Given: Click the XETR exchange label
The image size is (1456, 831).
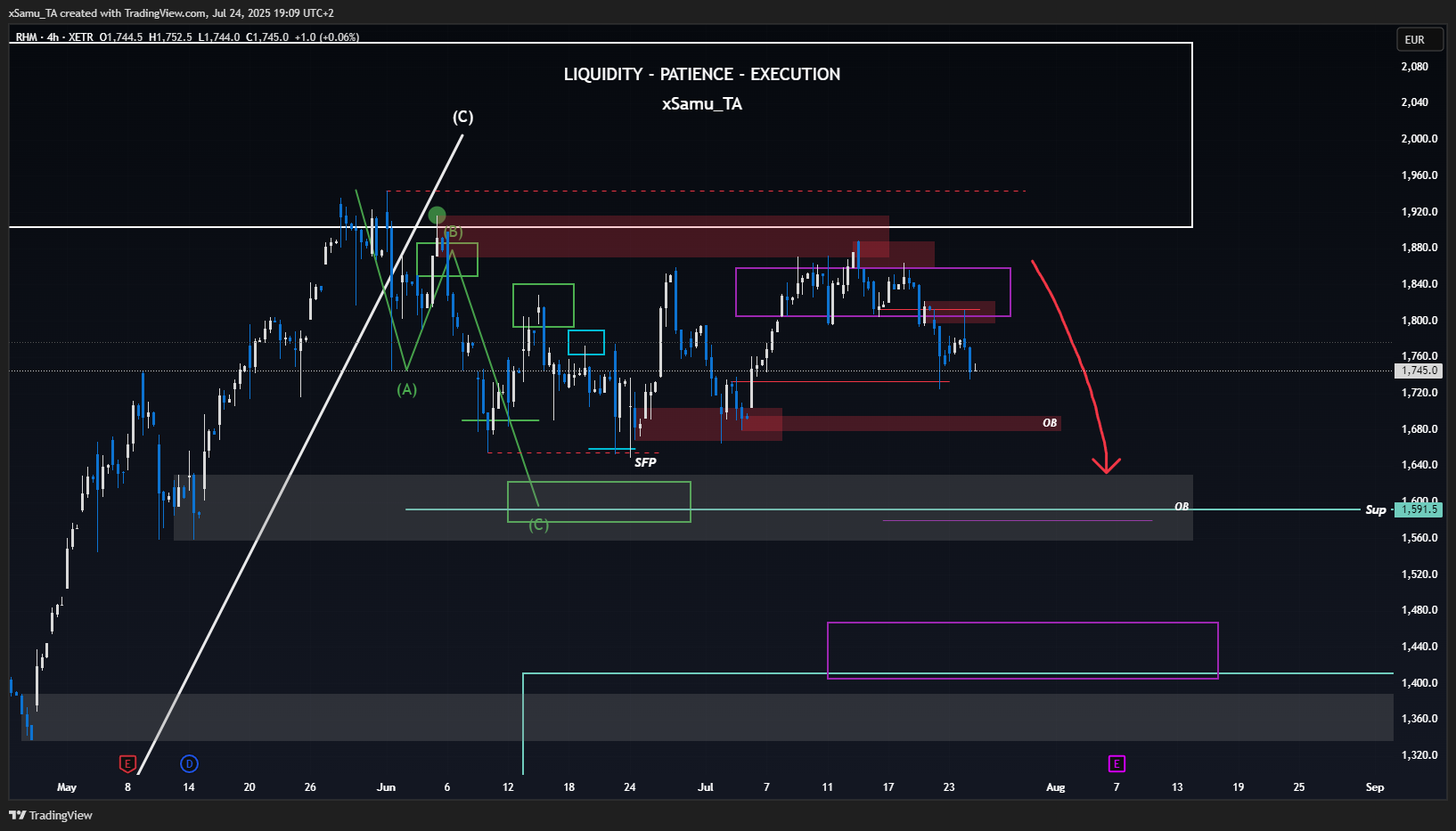Looking at the screenshot, I should click(80, 37).
